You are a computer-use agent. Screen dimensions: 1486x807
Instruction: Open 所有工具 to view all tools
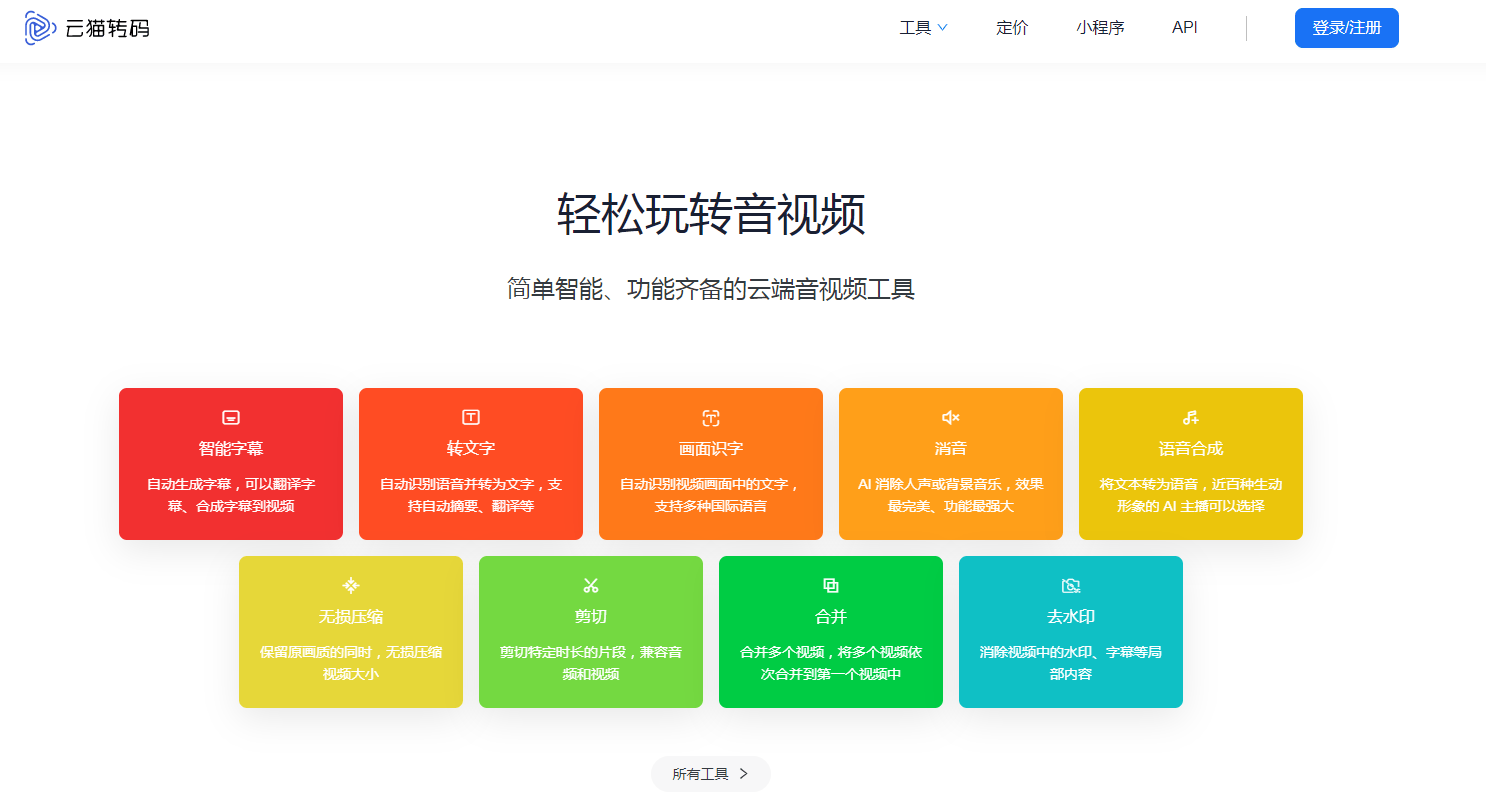[x=701, y=774]
